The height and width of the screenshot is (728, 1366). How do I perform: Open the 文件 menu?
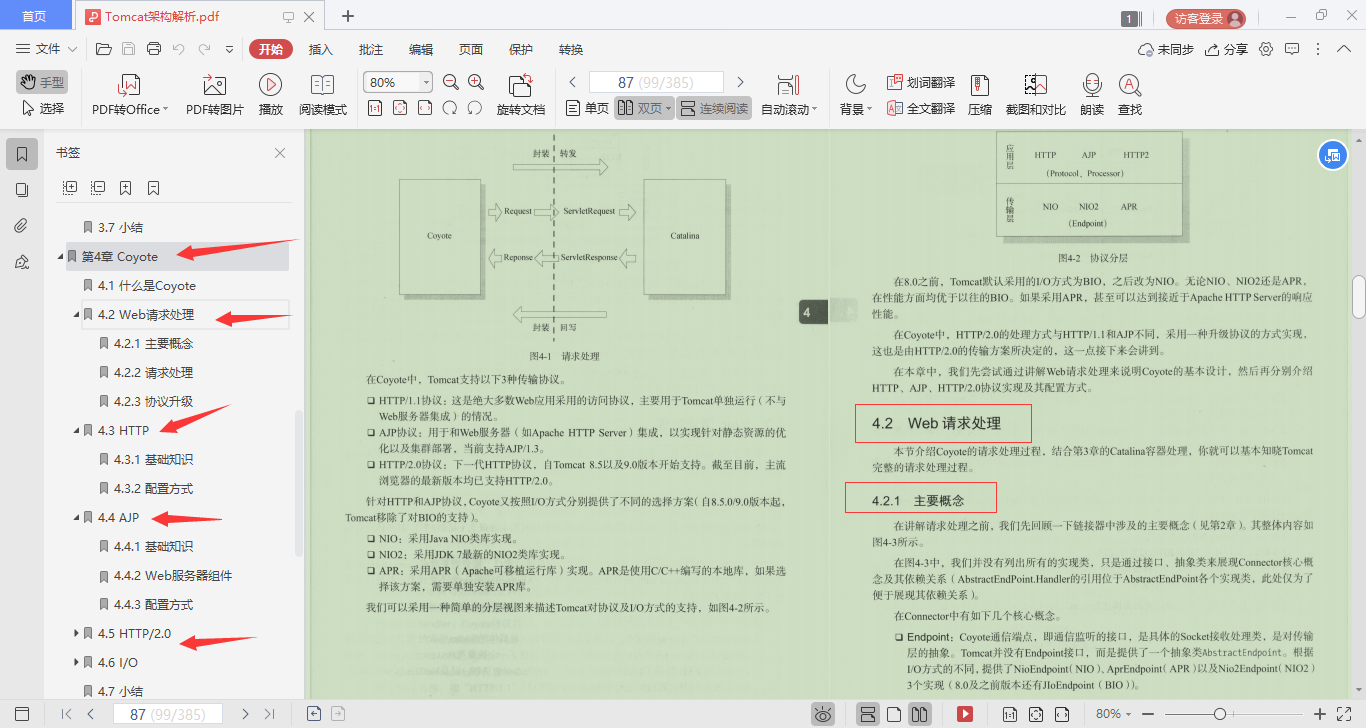[48, 48]
